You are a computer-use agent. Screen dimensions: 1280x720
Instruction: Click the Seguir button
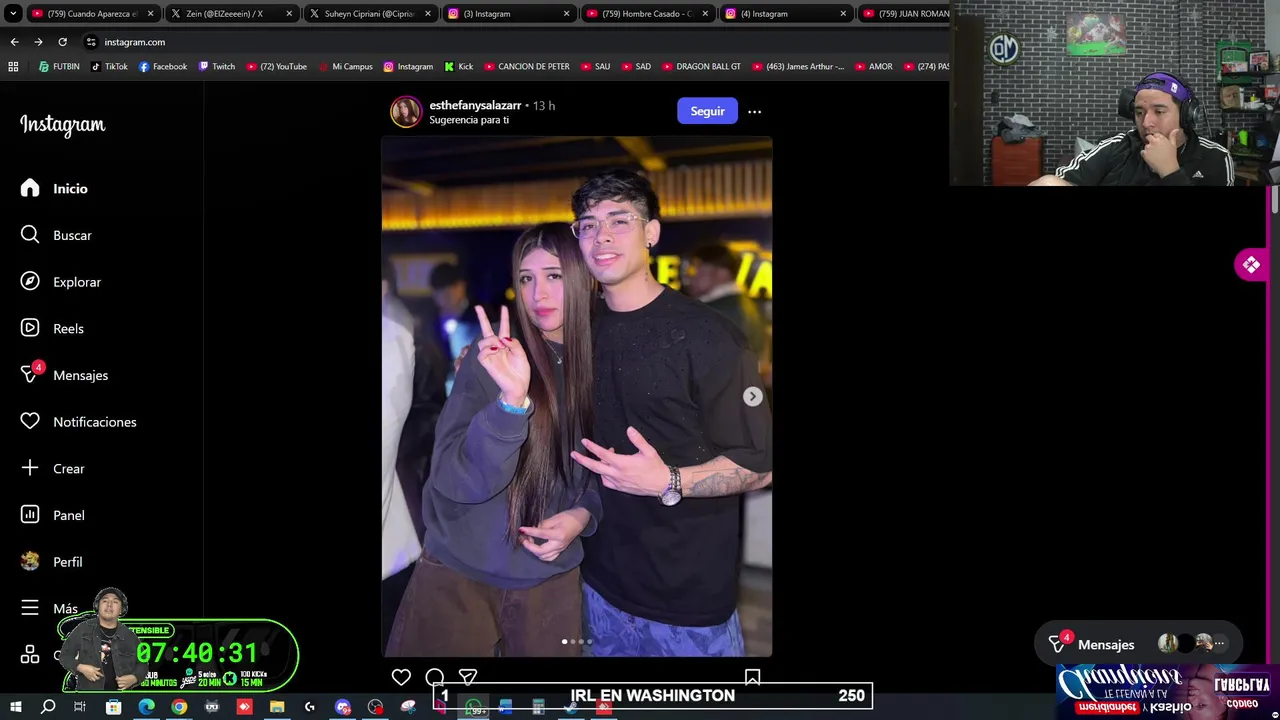707,111
